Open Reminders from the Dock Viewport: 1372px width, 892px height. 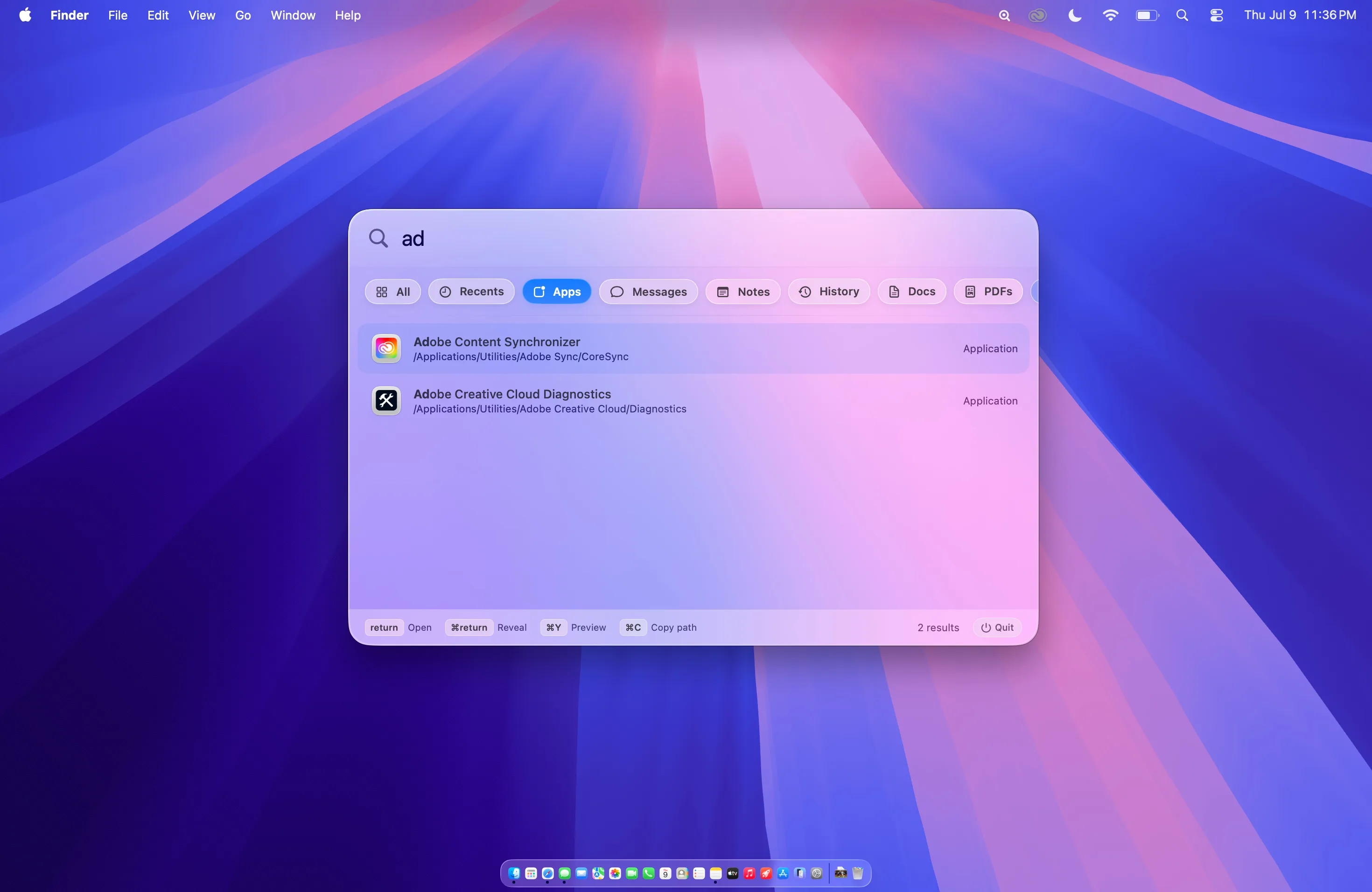coord(699,873)
